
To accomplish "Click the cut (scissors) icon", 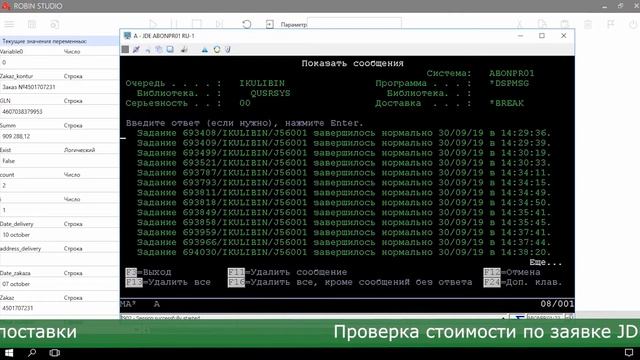I will (520, 24).
